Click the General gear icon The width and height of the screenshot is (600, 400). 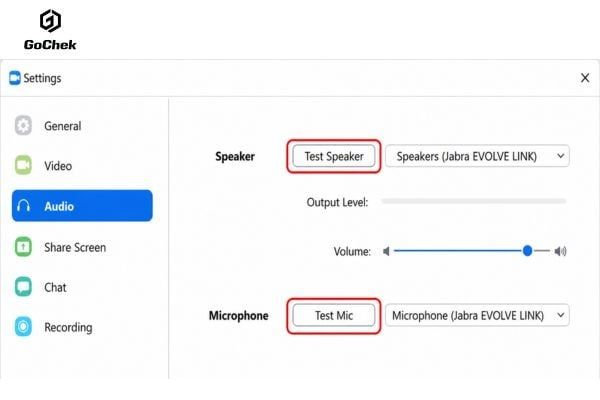[x=23, y=126]
